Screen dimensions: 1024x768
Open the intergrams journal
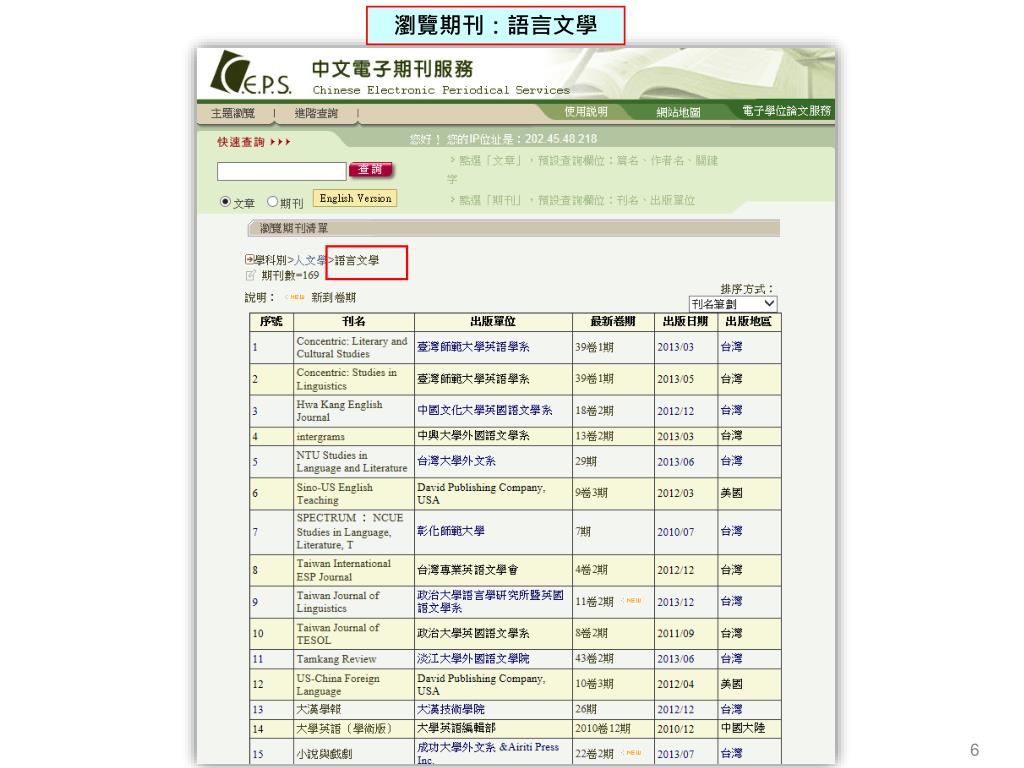pyautogui.click(x=320, y=436)
